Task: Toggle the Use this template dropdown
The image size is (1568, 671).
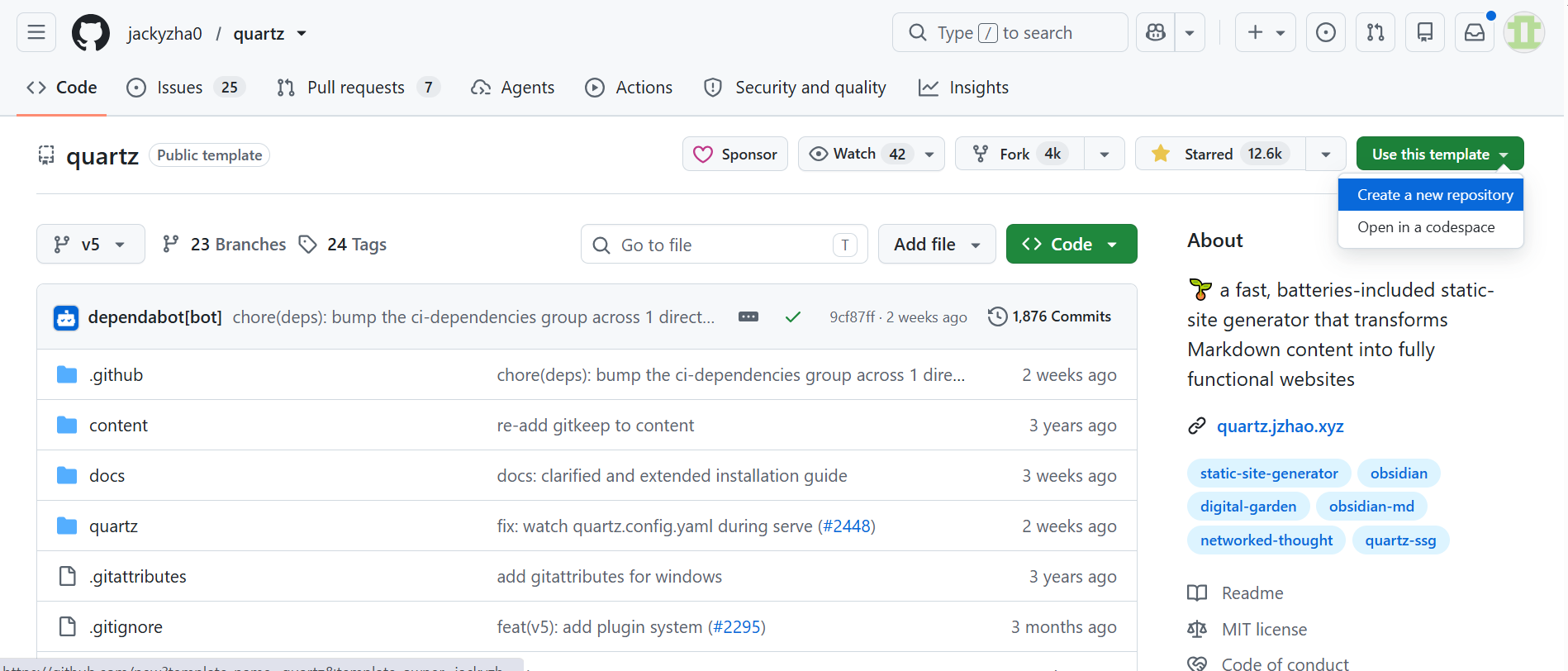Action: [1440, 154]
